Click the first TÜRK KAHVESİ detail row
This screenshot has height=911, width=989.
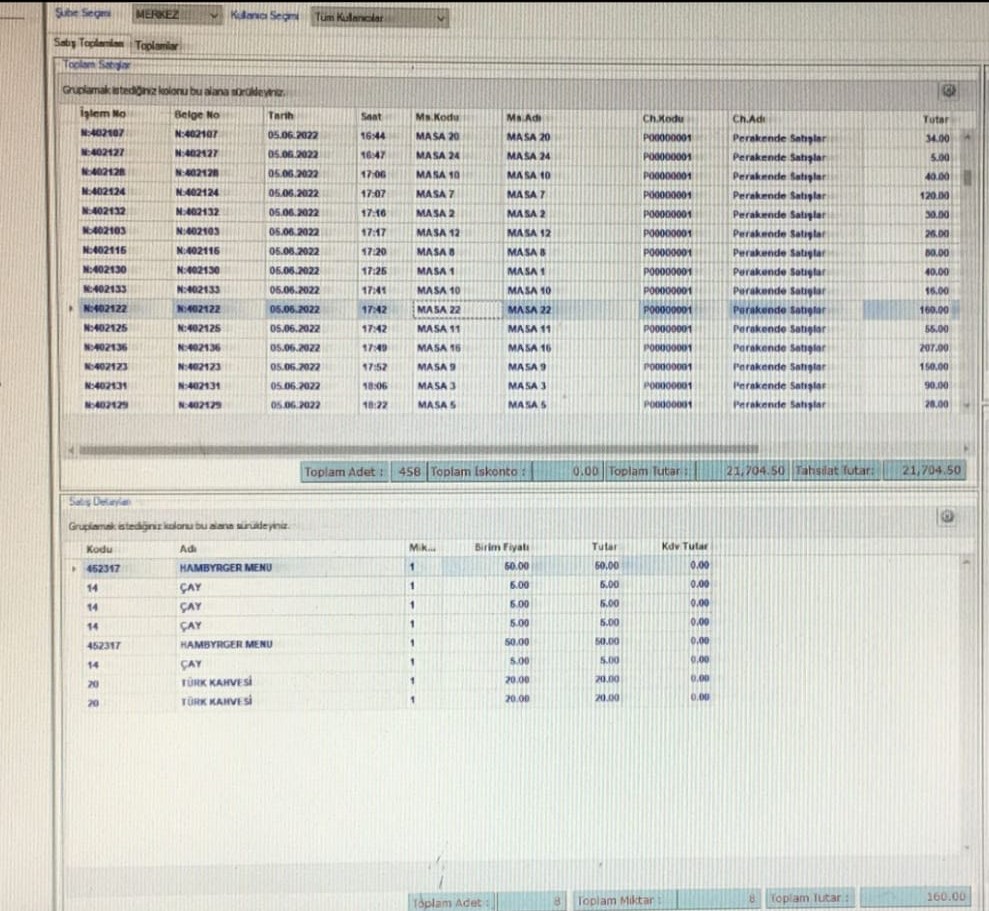pyautogui.click(x=396, y=682)
